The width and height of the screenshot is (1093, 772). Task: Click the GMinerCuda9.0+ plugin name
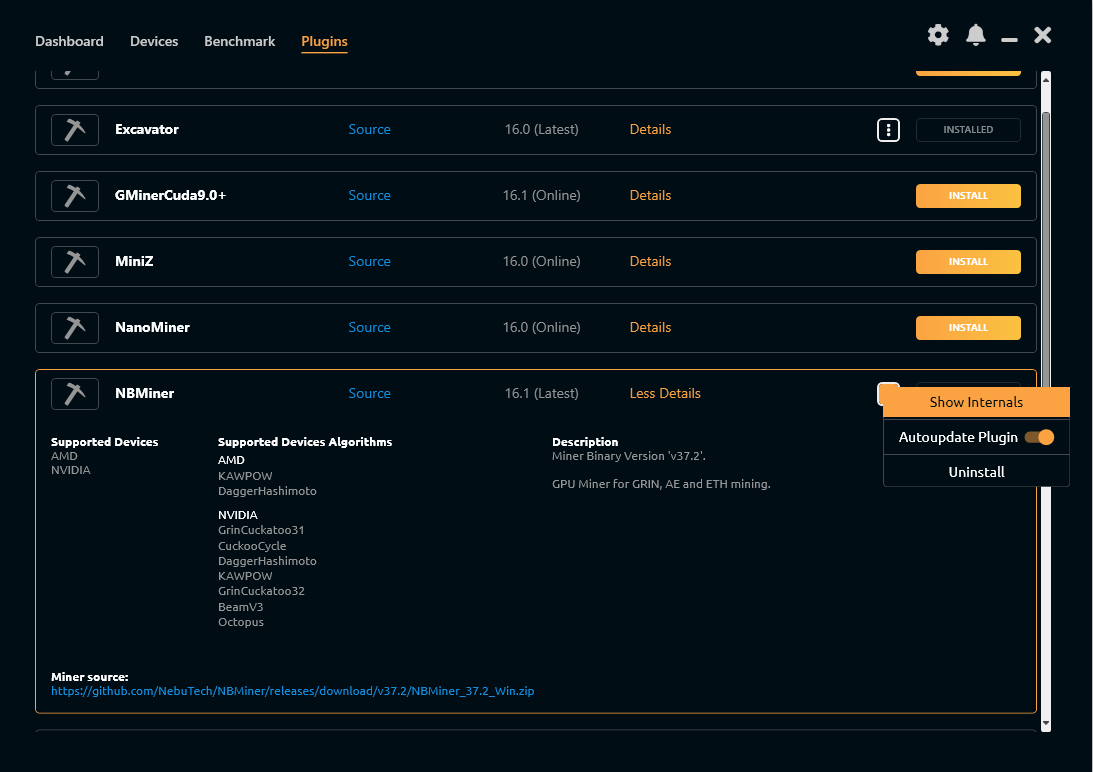[x=170, y=195]
